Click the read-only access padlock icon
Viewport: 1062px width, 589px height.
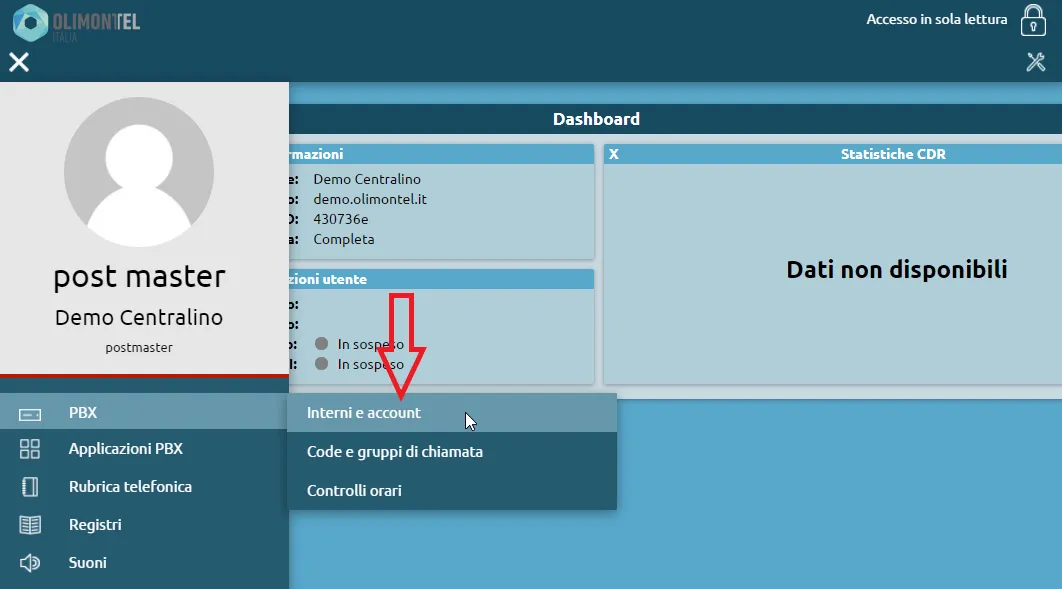tap(1033, 20)
